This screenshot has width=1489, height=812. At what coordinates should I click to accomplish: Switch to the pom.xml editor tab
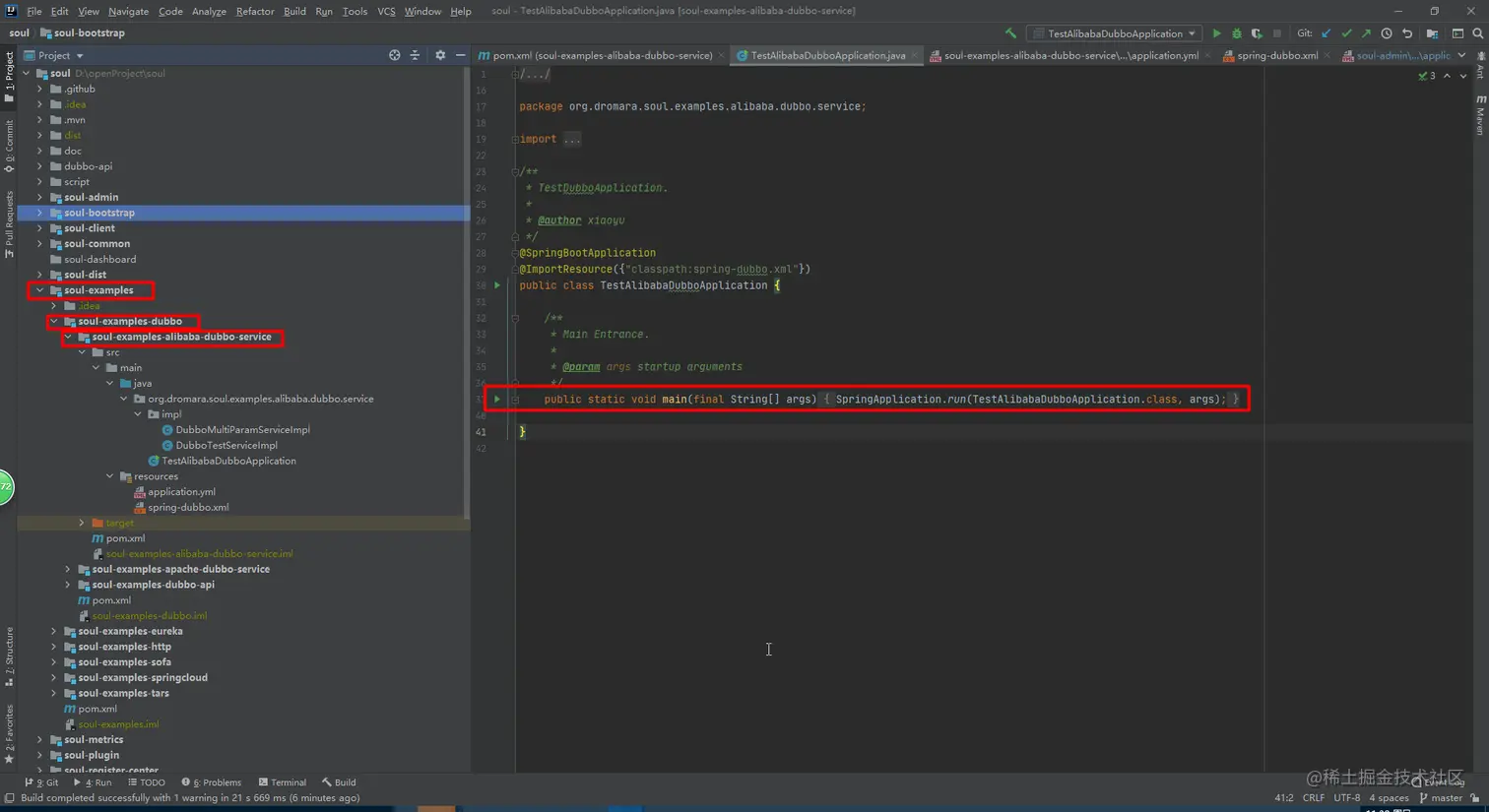pos(602,56)
